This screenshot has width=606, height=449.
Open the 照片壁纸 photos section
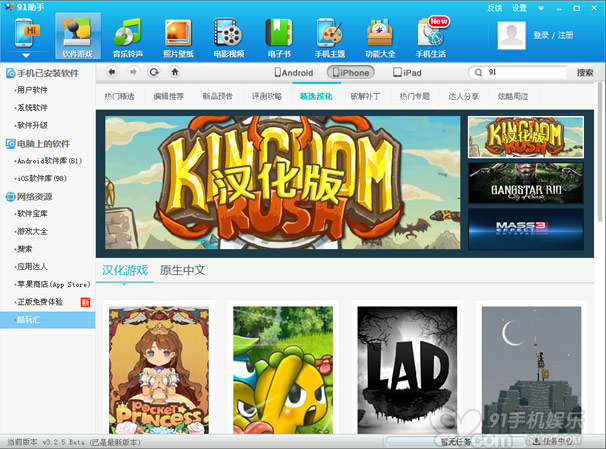point(178,38)
